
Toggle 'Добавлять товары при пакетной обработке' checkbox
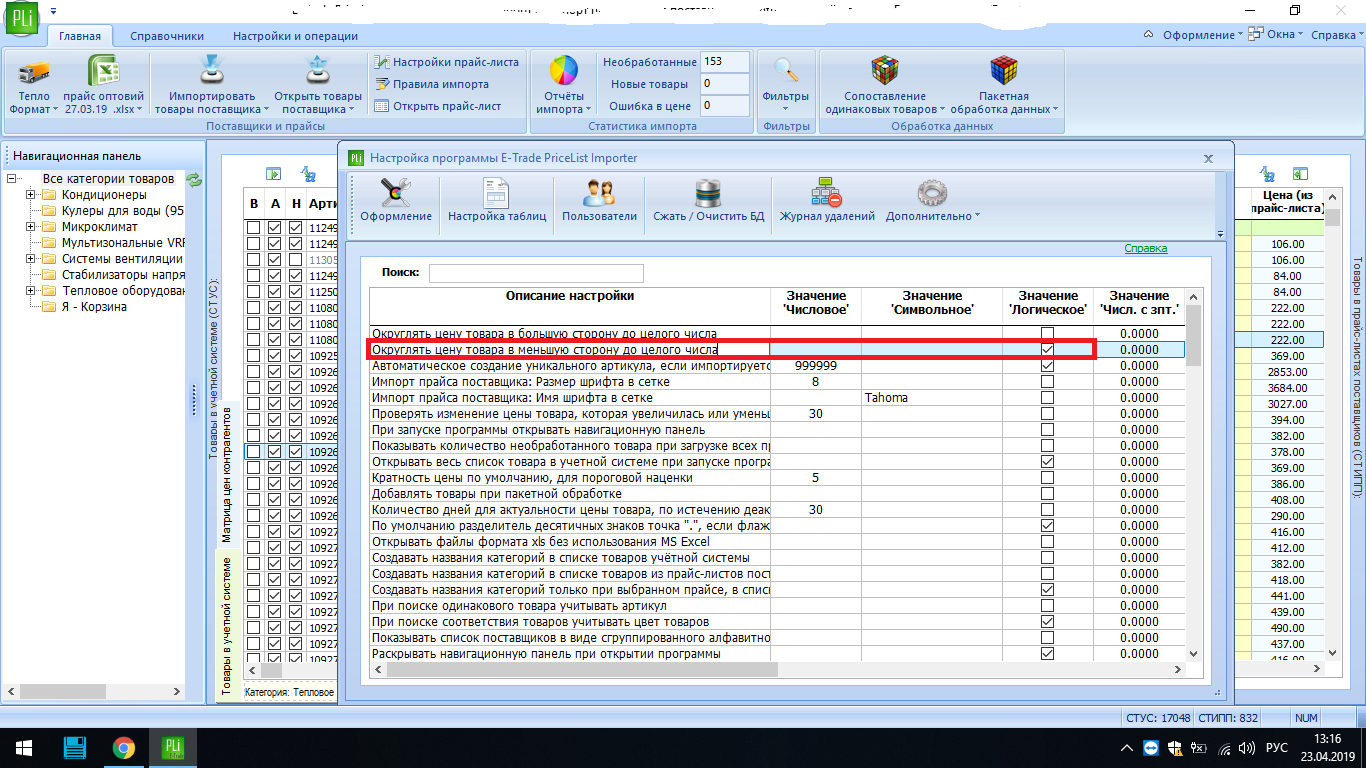point(1047,494)
